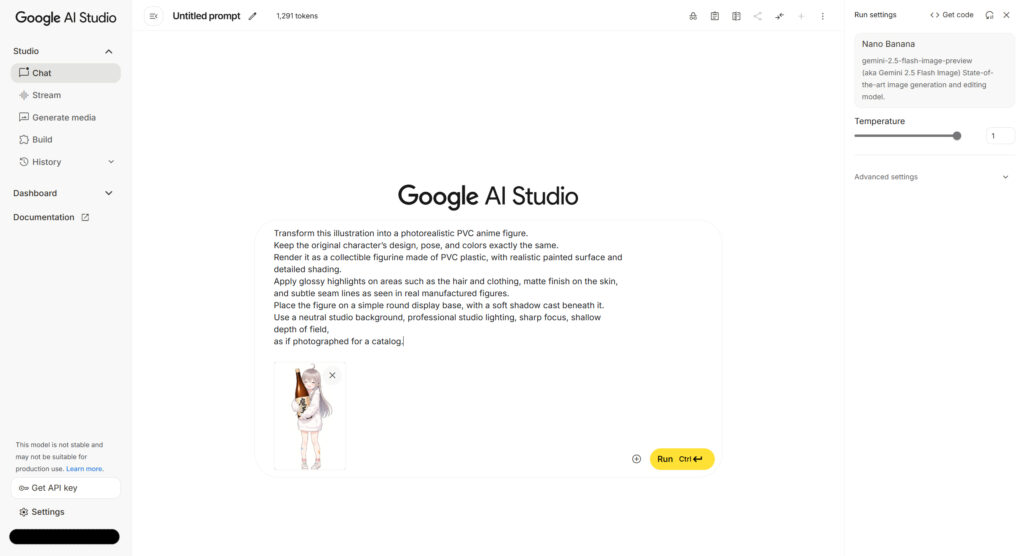Click the 'Untitled prompt' title text
Screen dimensions: 1024x556
pos(206,16)
